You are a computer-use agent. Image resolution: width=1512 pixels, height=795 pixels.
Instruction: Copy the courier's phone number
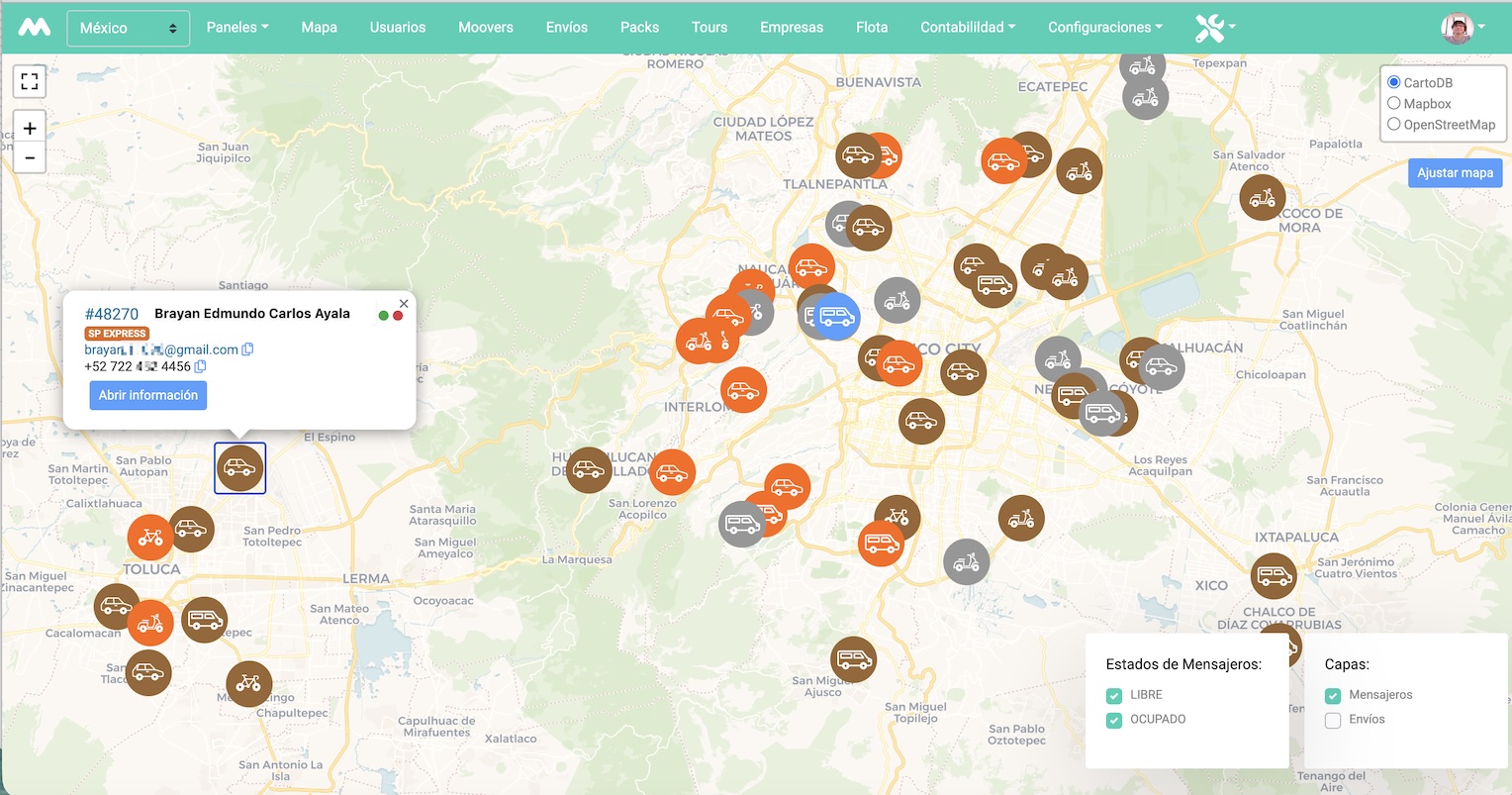(x=200, y=366)
